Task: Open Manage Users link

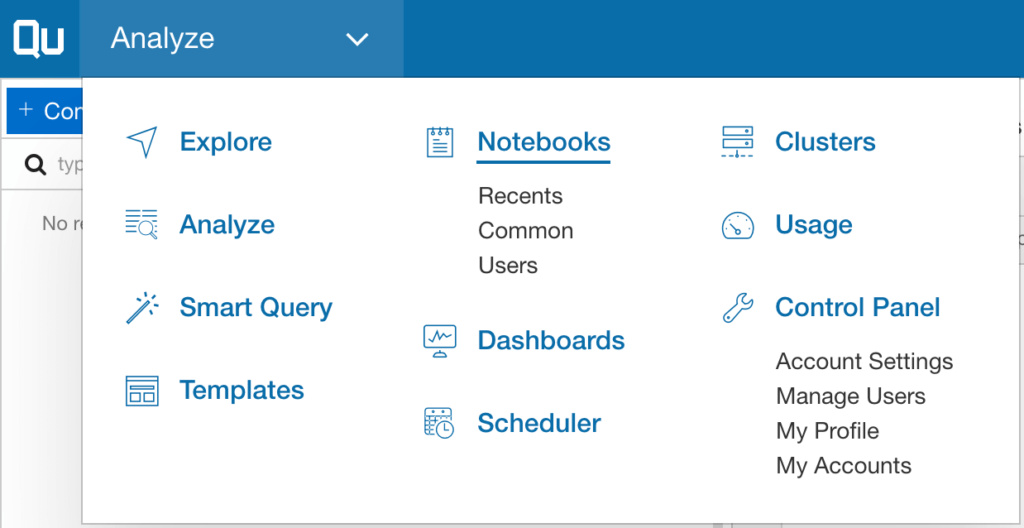Action: point(850,396)
